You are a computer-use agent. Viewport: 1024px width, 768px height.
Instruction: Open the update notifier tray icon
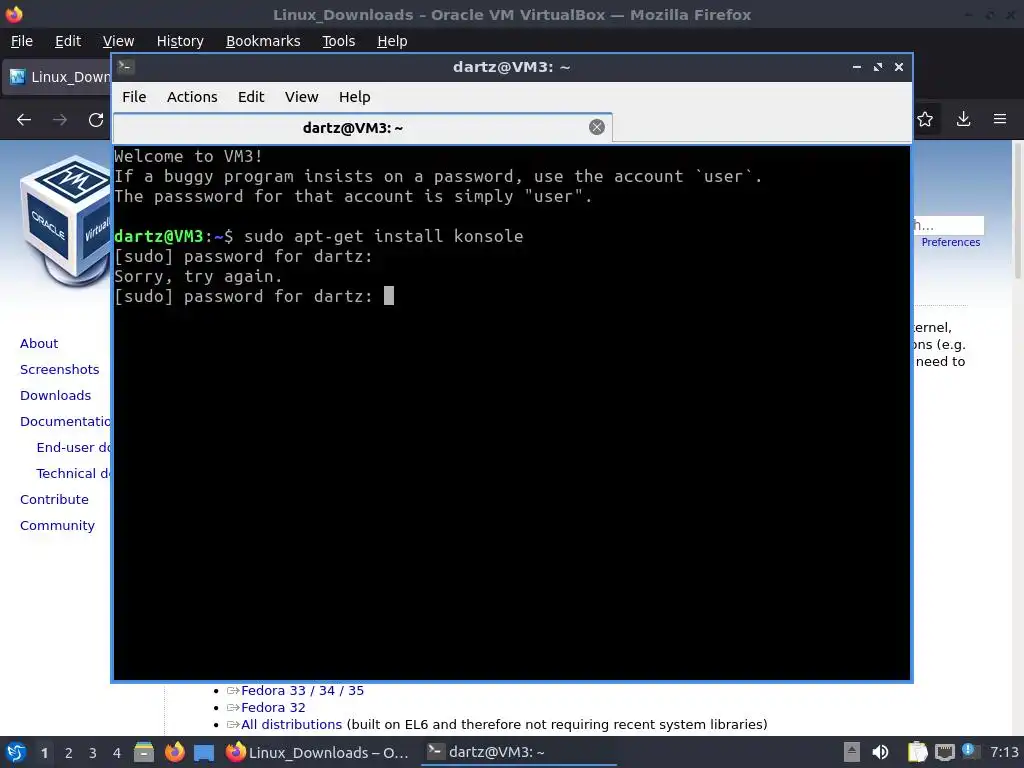point(970,751)
